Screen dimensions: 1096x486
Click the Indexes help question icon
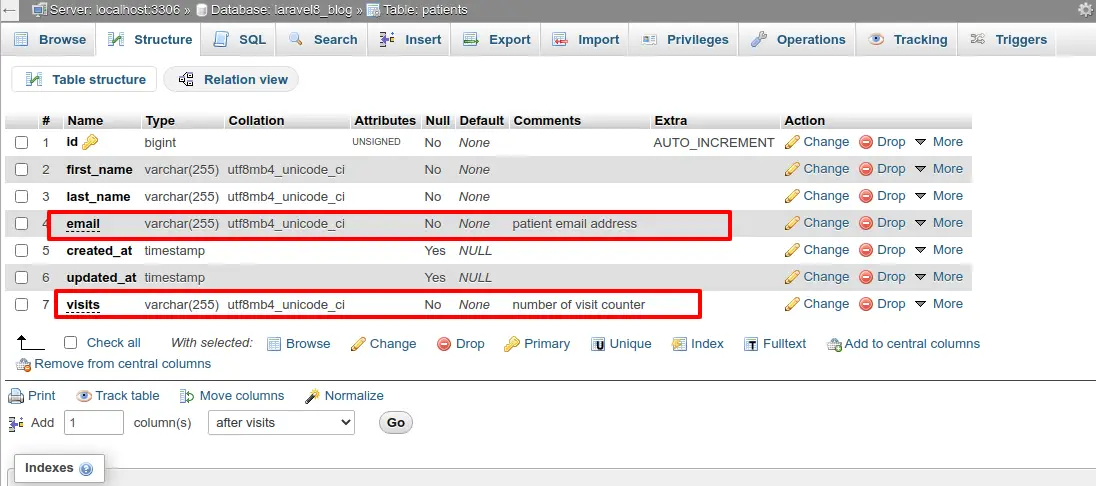86,469
